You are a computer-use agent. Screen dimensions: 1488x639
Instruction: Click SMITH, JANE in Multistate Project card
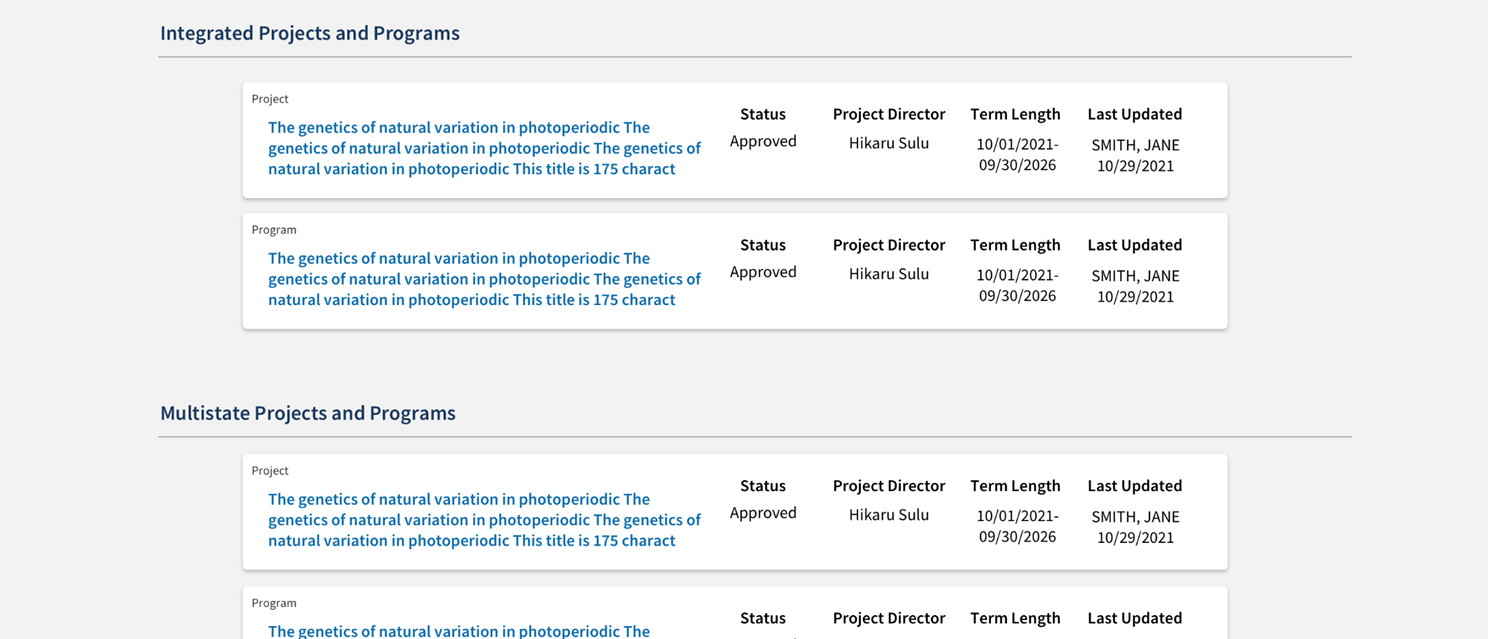pos(1135,517)
